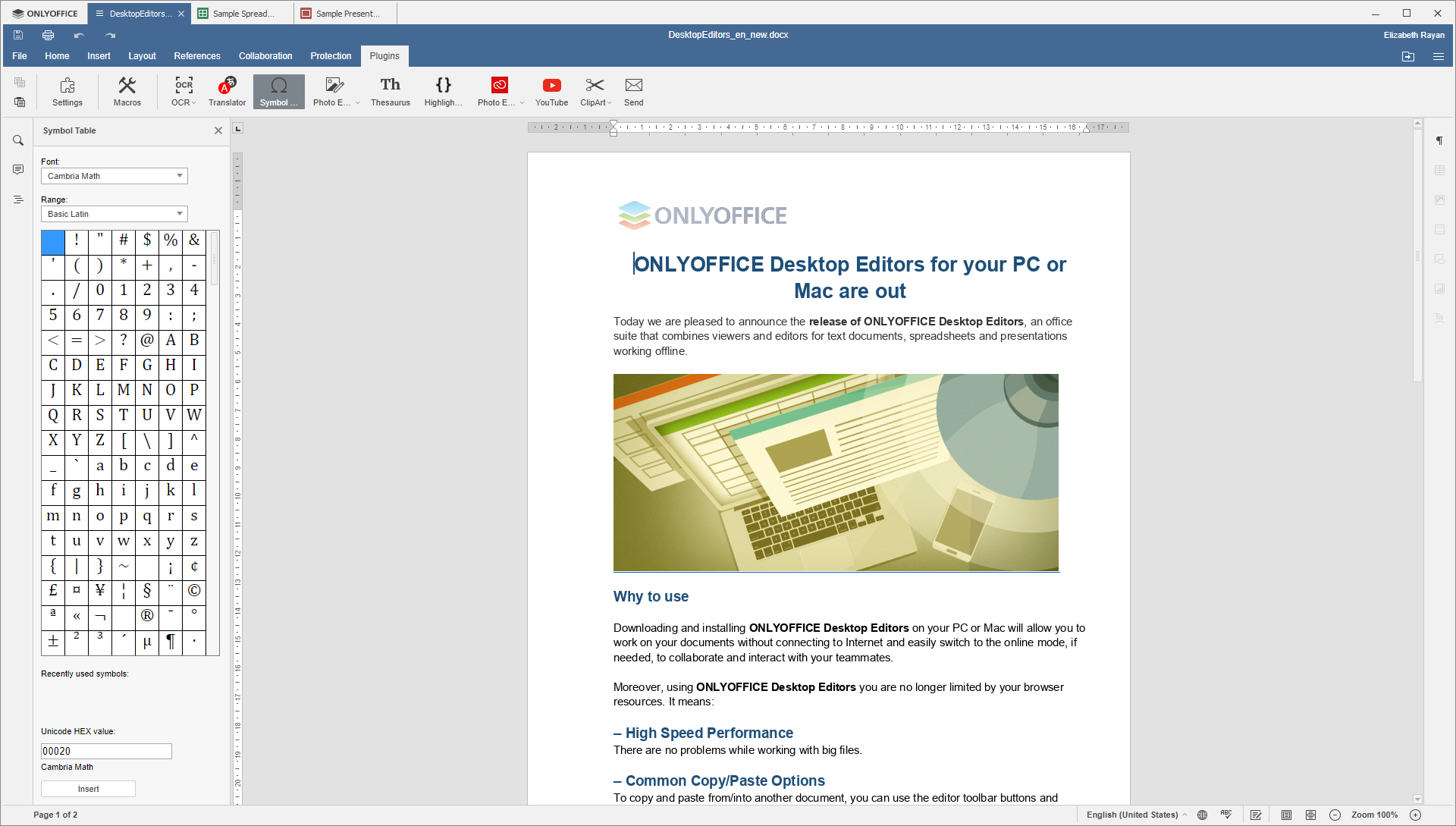Click Fit to width in the status bar
This screenshot has width=1456, height=826.
click(1310, 815)
